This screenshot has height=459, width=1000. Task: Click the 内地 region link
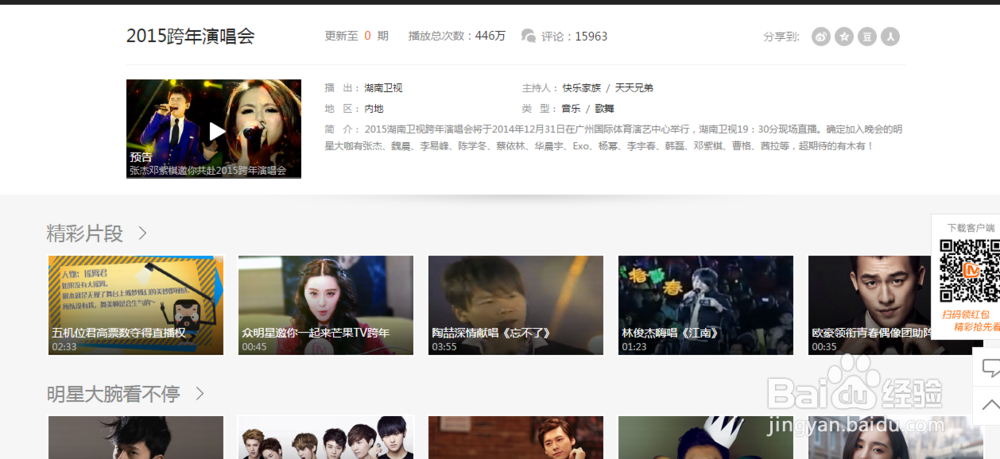pyautogui.click(x=374, y=109)
